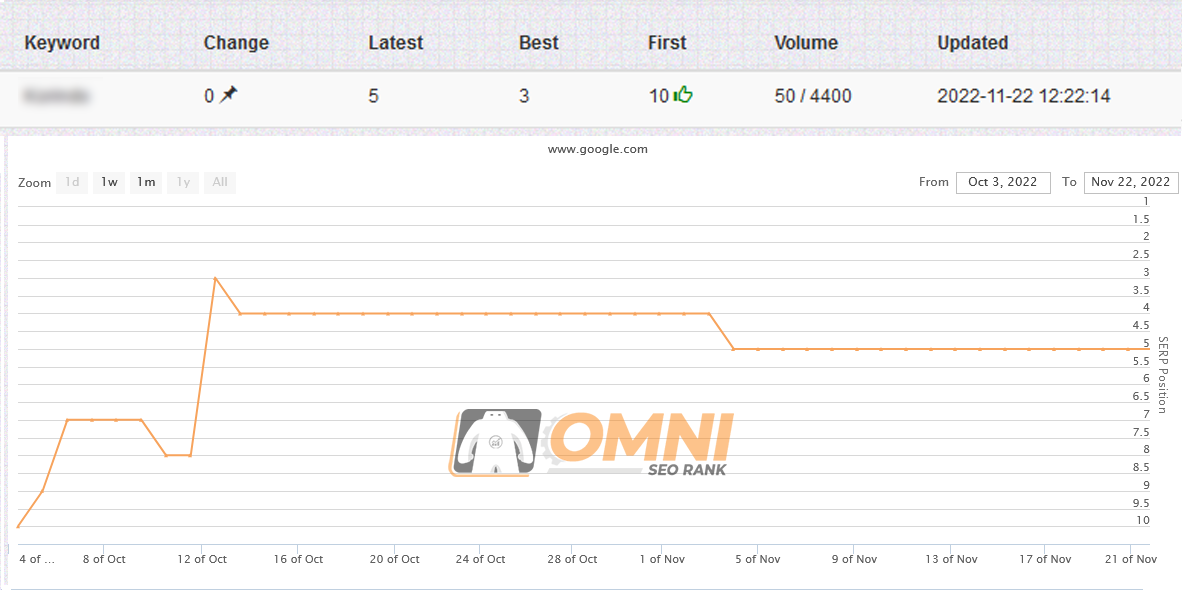1182x590 pixels.
Task: Click the 12 of Oct axis label
Action: tap(202, 559)
